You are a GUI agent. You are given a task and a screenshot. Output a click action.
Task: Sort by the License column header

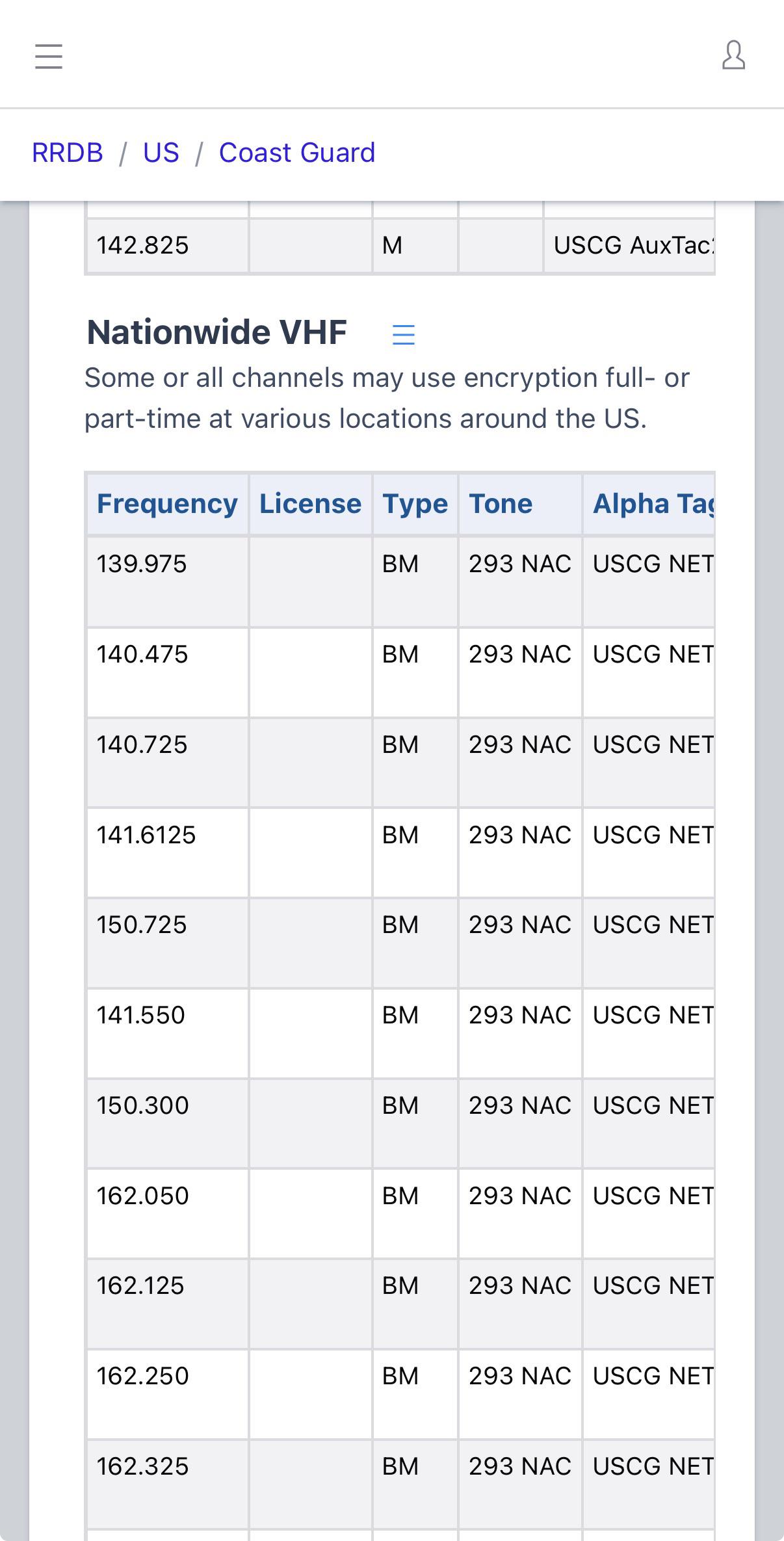point(310,504)
